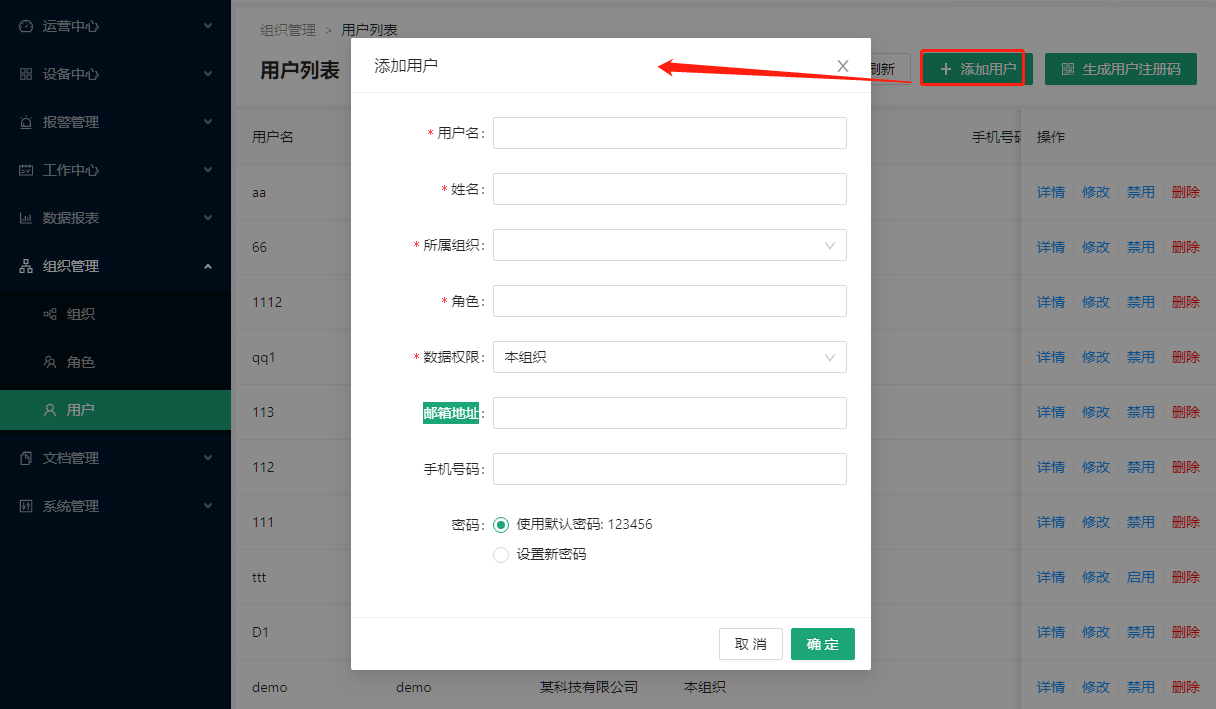Click the 设备中心 grid icon
1216x709 pixels.
click(x=26, y=74)
